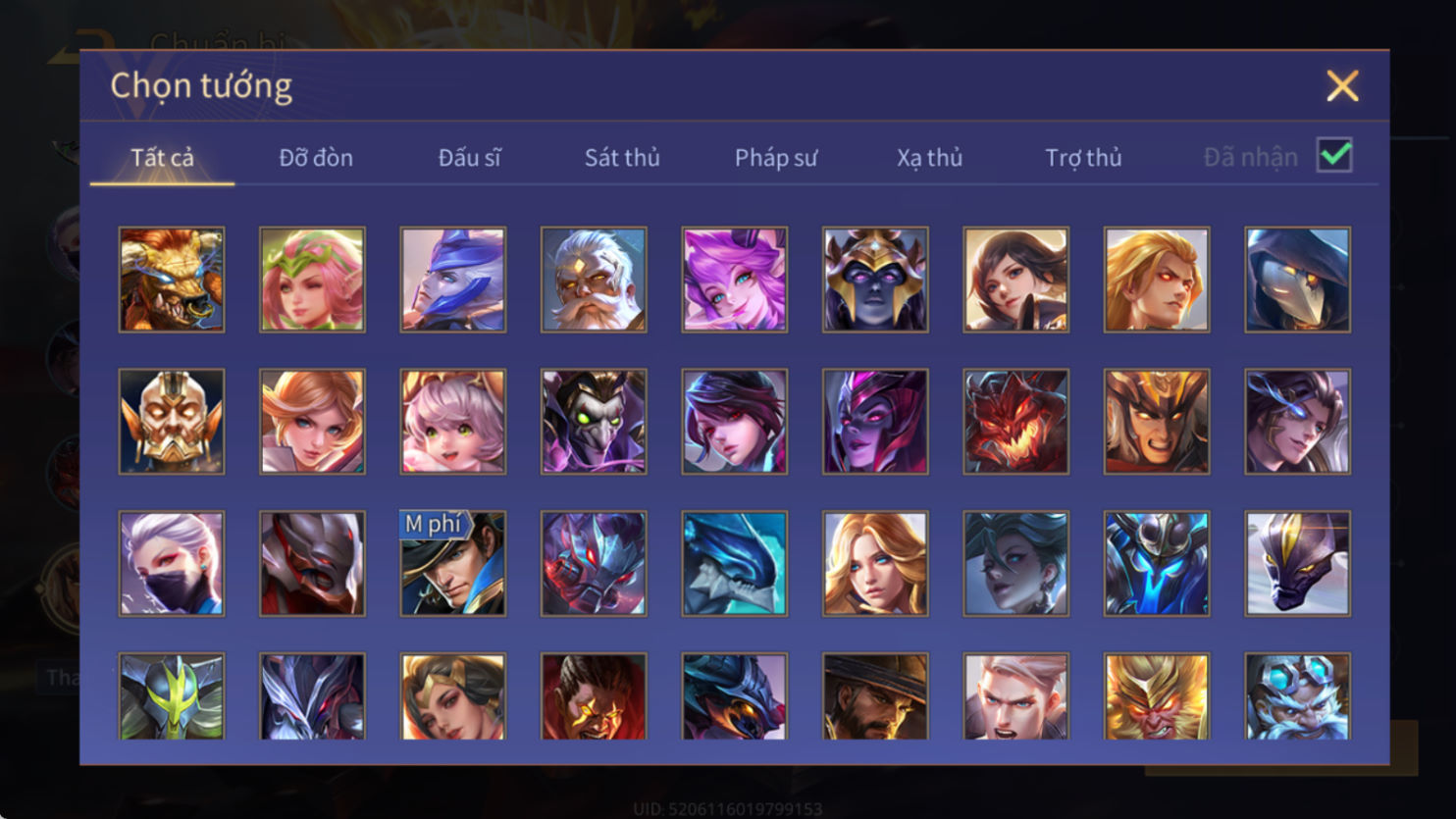Image resolution: width=1456 pixels, height=819 pixels.
Task: Toggle the Đã nhận checkbox
Action: pyautogui.click(x=1334, y=156)
